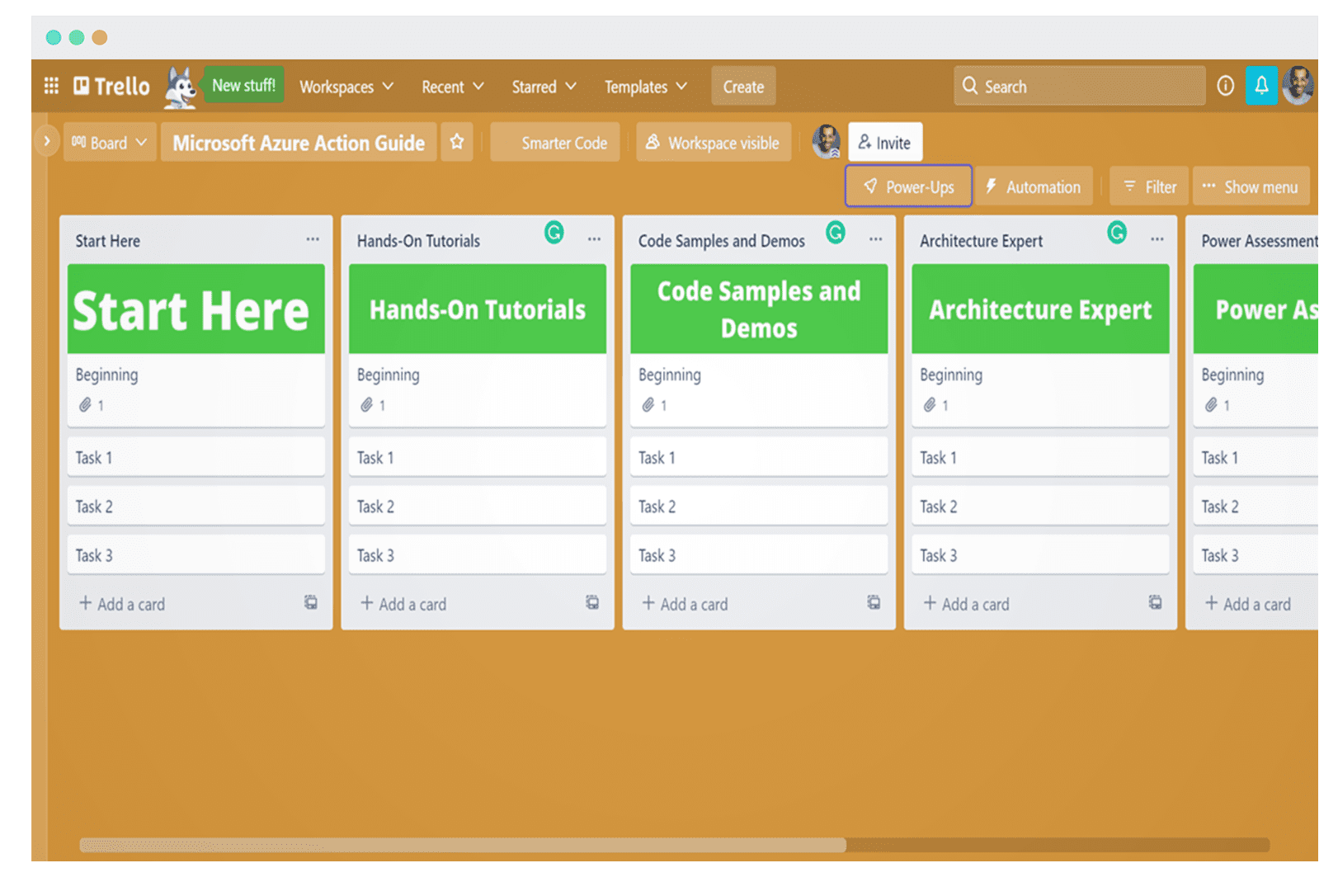Screen dimensions: 1338x896
Task: Open Task 2 in Architecture Expert list
Action: tap(1040, 506)
